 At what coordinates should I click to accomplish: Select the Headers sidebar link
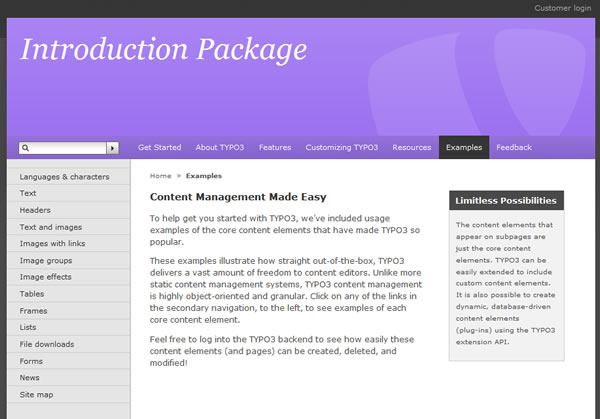point(35,210)
